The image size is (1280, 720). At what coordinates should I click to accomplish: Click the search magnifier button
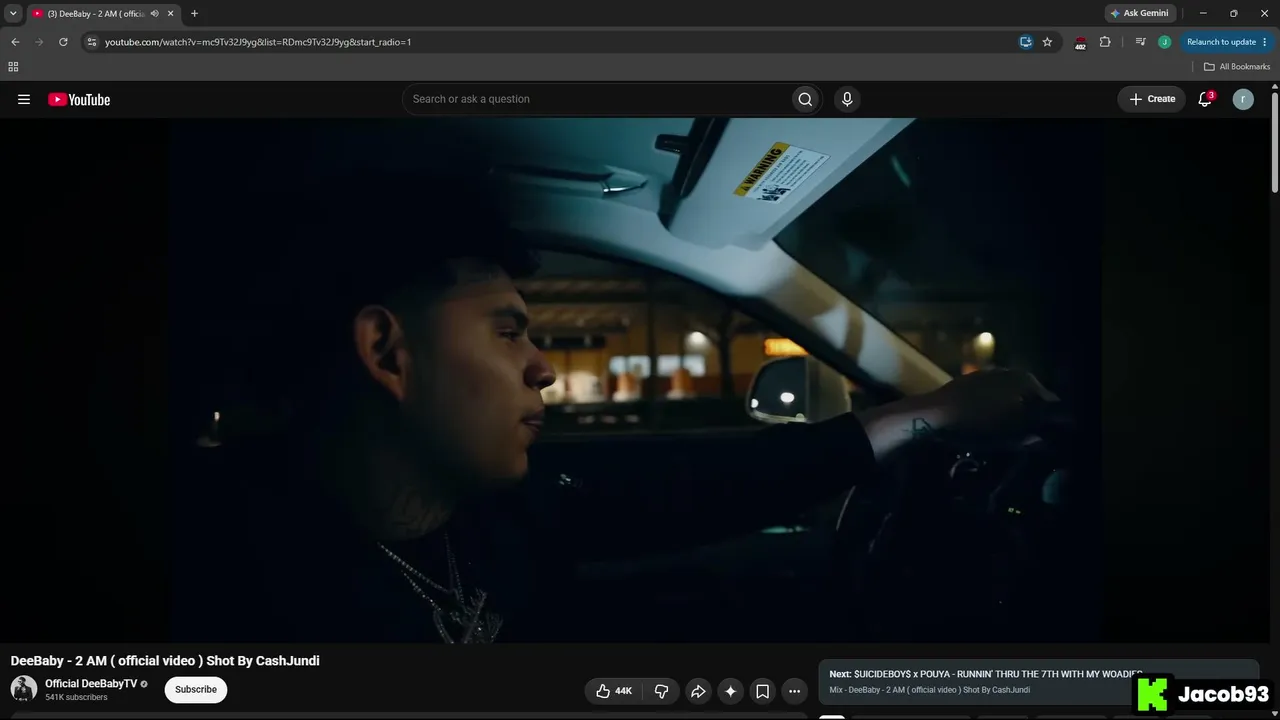(x=805, y=99)
